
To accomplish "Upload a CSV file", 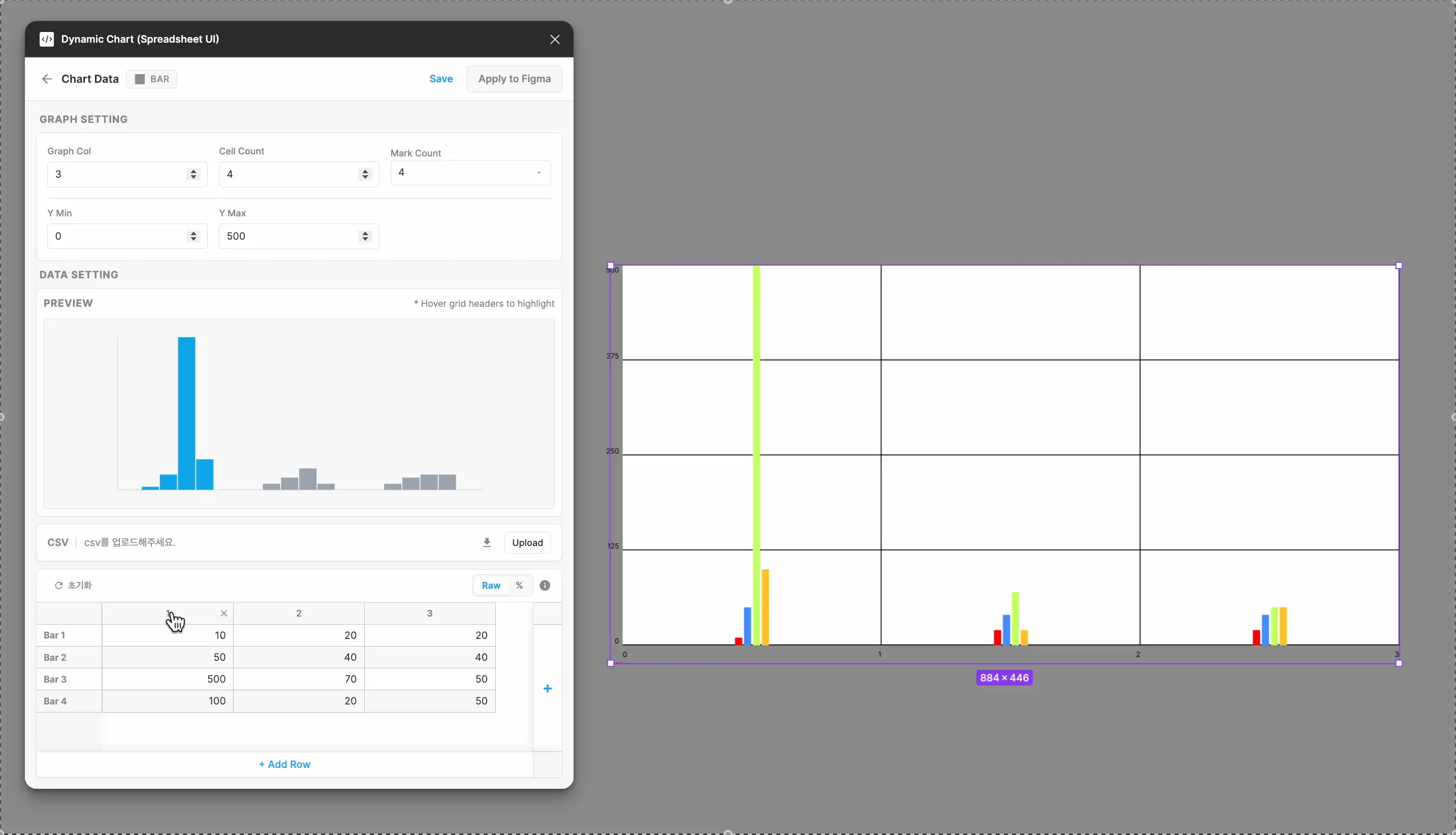I will (x=527, y=542).
